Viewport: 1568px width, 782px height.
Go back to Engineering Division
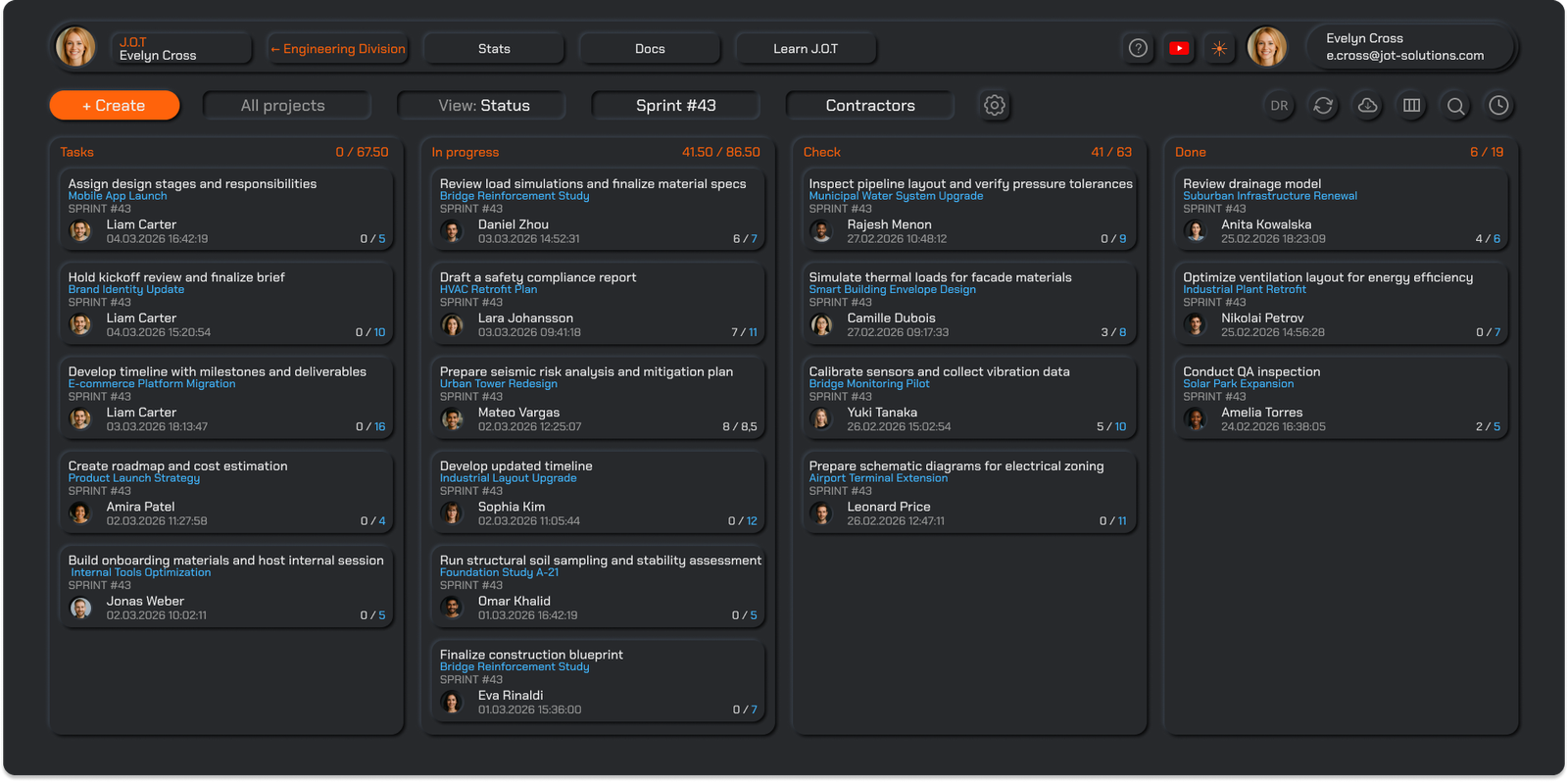[338, 49]
